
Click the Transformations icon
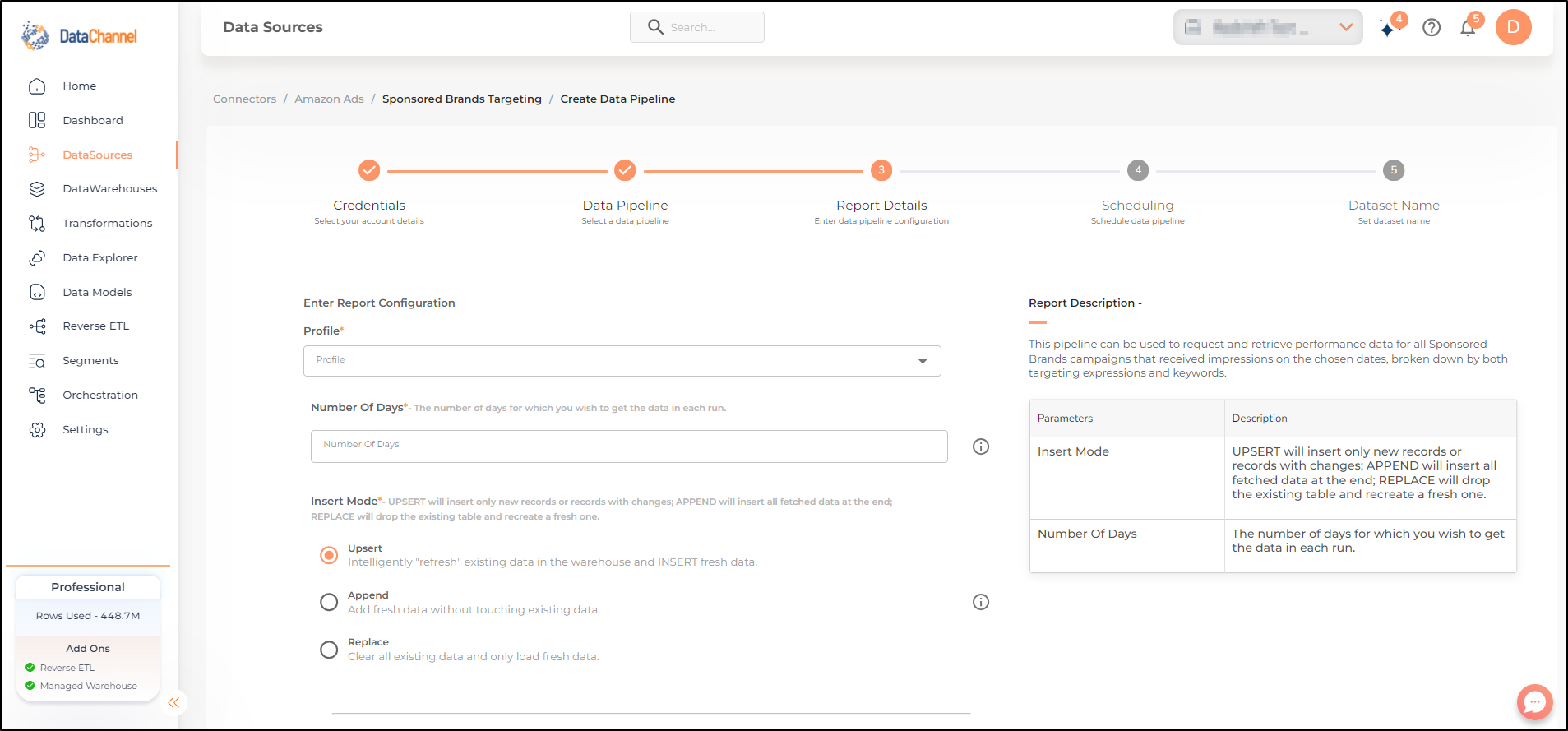(x=37, y=224)
